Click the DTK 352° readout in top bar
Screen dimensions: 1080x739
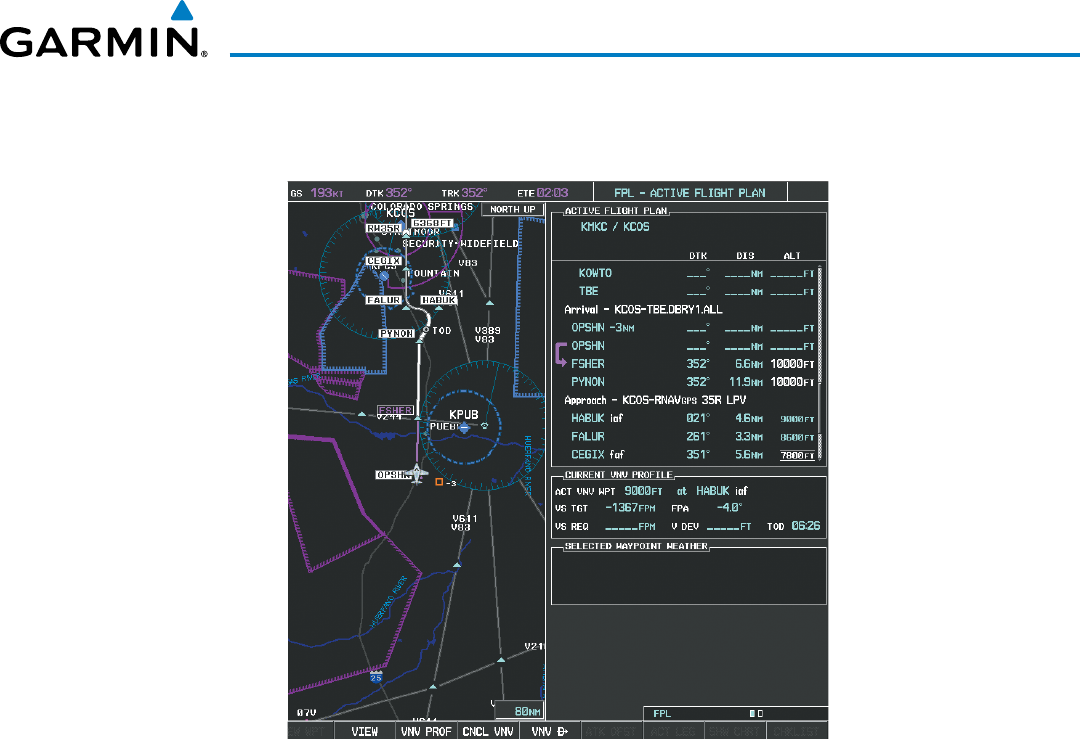pyautogui.click(x=388, y=193)
